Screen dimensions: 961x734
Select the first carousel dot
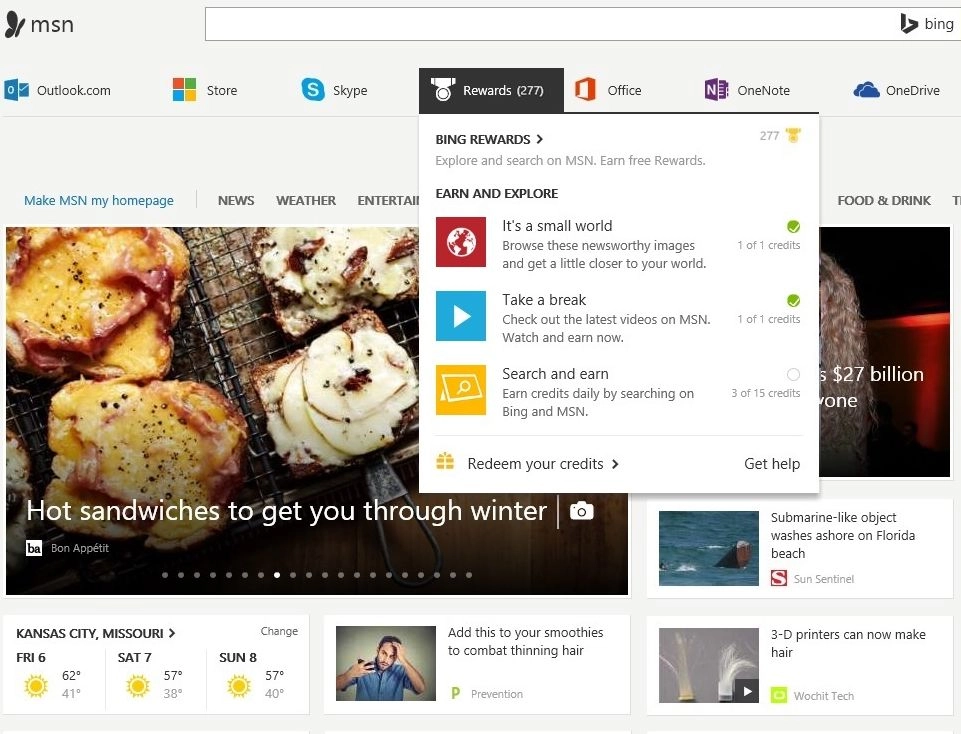[x=165, y=575]
